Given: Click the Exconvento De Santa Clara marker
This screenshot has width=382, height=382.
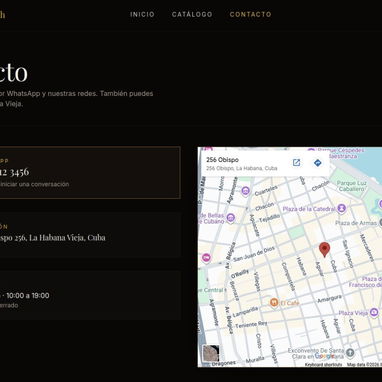Looking at the screenshot, I should click(350, 353).
